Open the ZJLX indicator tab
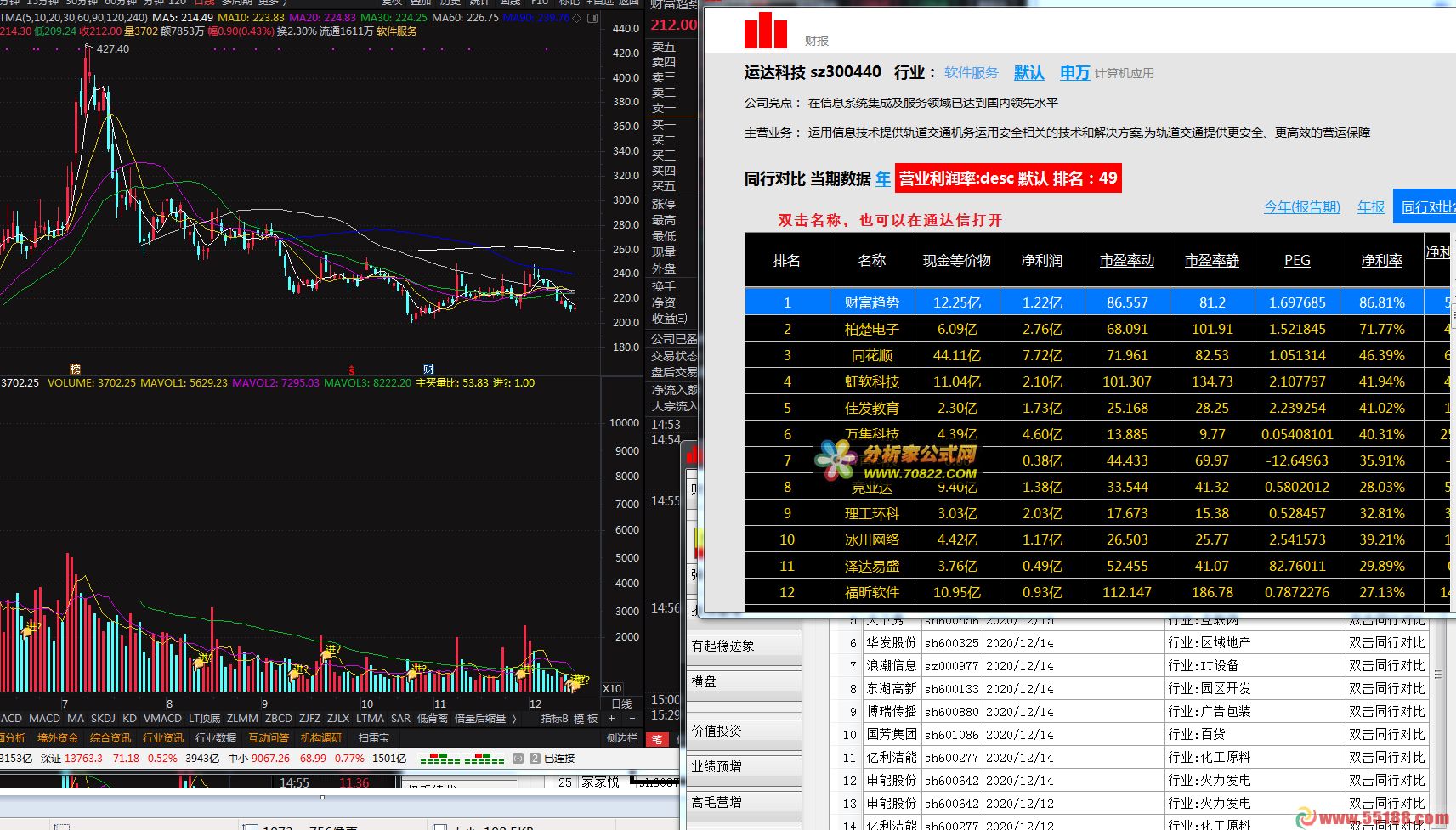Viewport: 1456px width, 830px height. click(x=338, y=719)
